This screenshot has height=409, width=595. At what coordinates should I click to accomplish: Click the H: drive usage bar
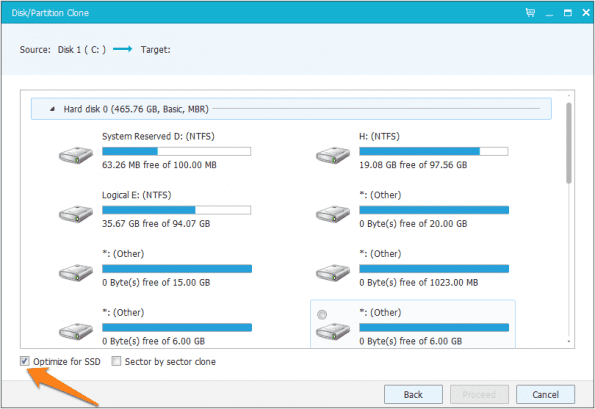(434, 151)
